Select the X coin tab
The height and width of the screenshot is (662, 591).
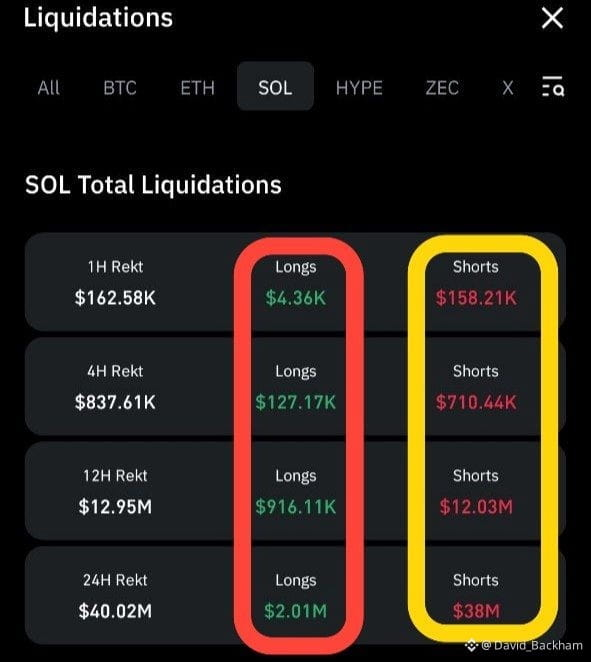click(508, 88)
